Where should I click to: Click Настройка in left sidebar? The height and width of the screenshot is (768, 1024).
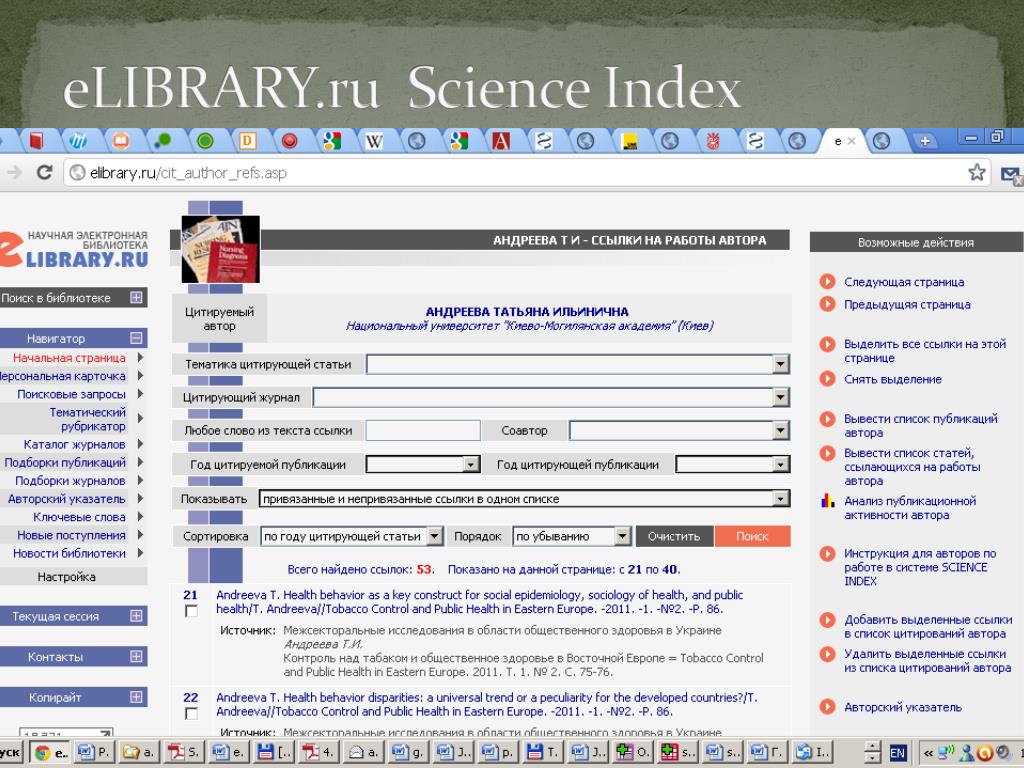(x=67, y=577)
